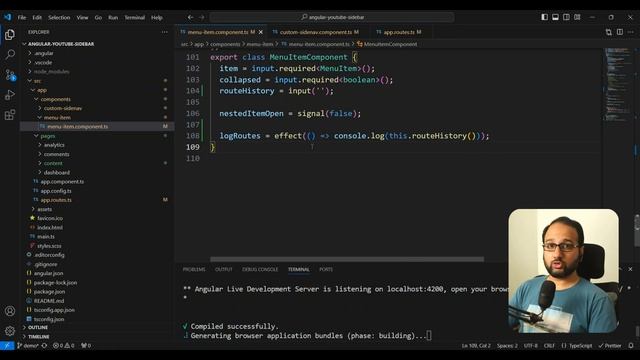The width and height of the screenshot is (640, 360).
Task: Open the Search view in activity bar
Action: [10, 55]
